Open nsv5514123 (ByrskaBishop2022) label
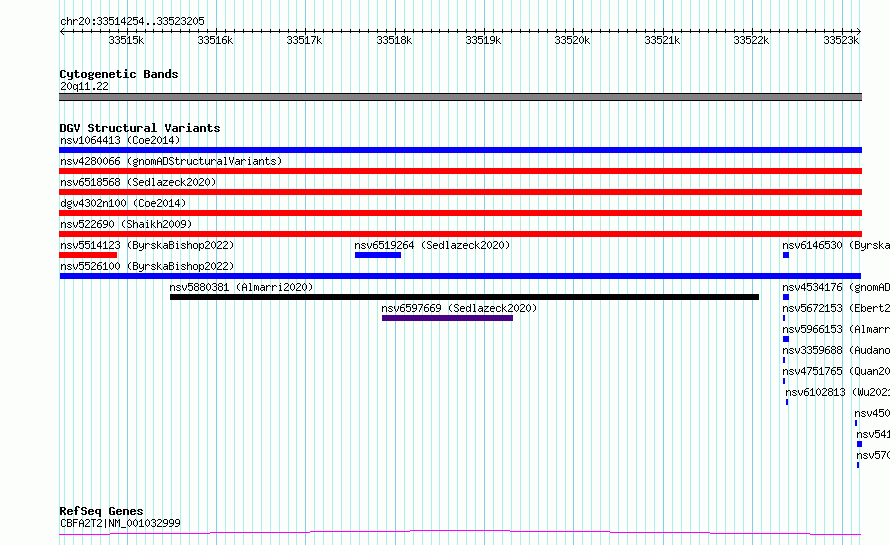Screen dimensions: 890x545 (147, 245)
